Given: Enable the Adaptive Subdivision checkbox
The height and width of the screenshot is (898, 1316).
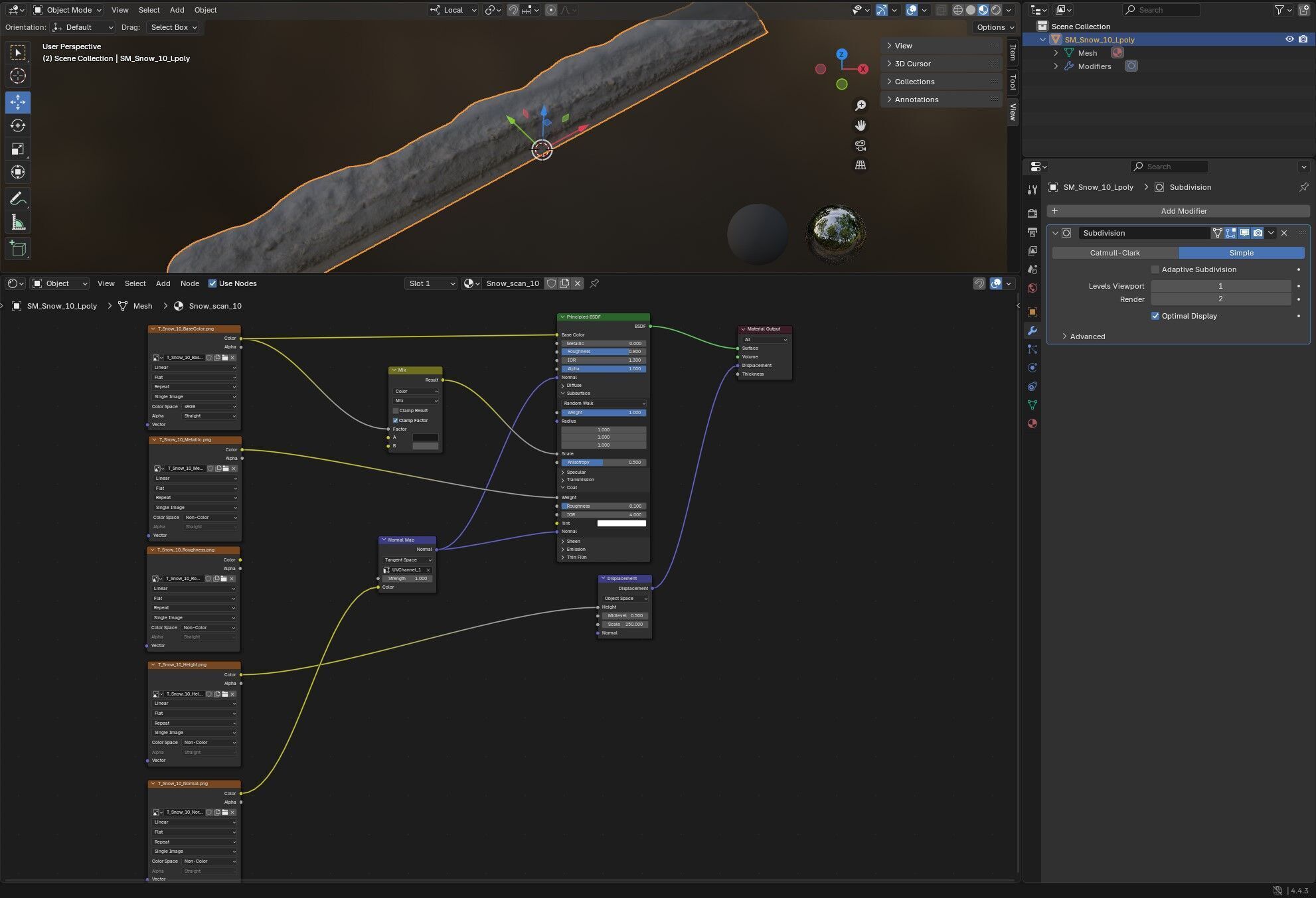Looking at the screenshot, I should pyautogui.click(x=1155, y=269).
